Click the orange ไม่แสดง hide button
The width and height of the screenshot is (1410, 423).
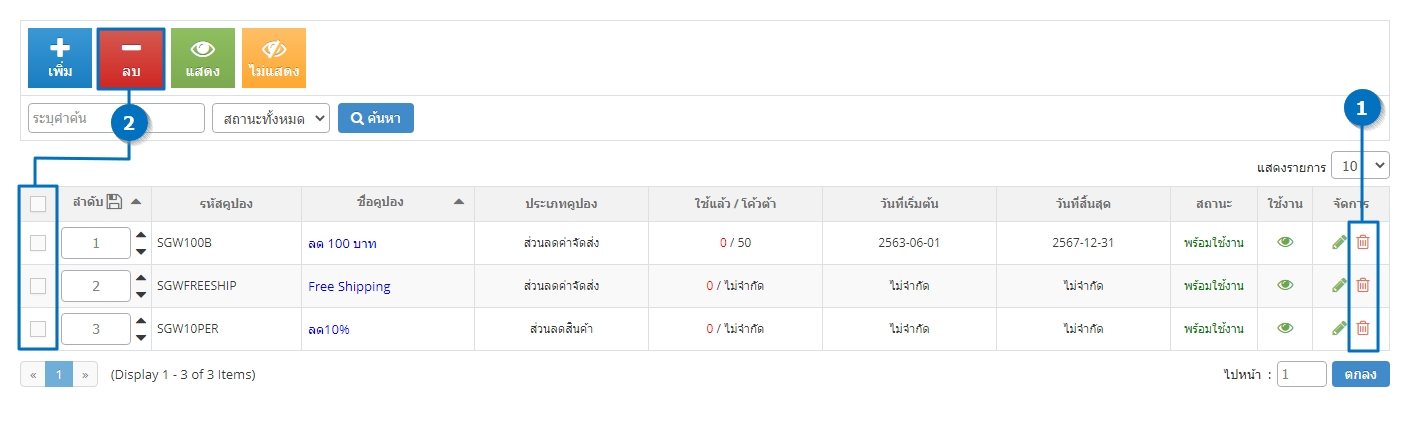[274, 58]
